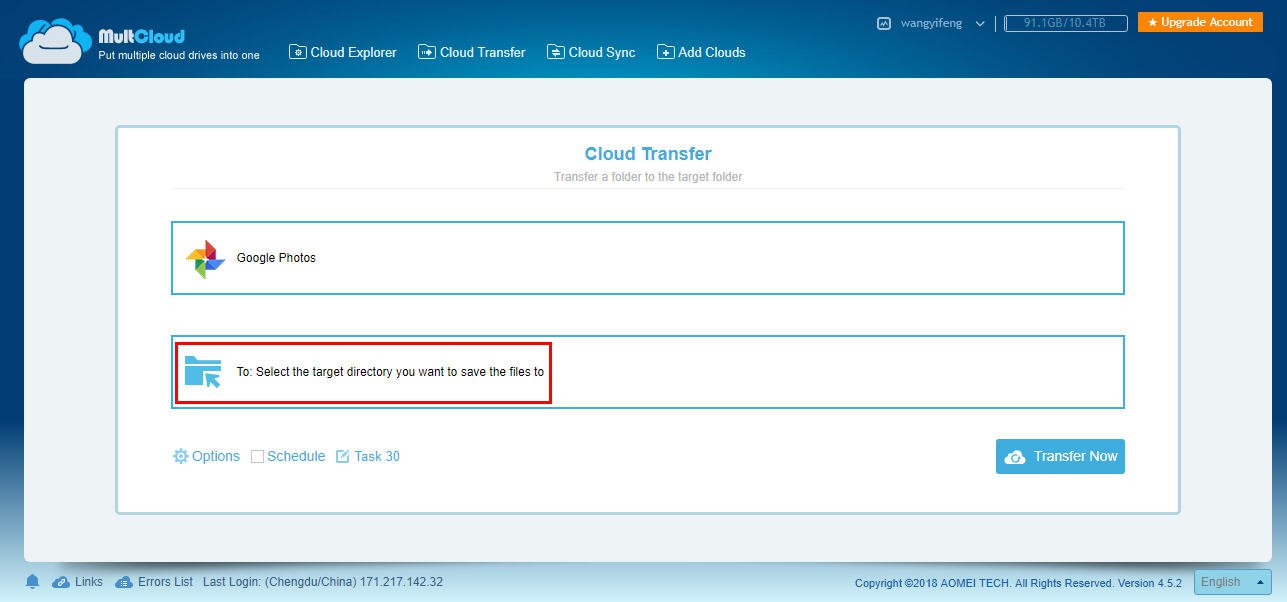Open the Task 30 link

(377, 456)
